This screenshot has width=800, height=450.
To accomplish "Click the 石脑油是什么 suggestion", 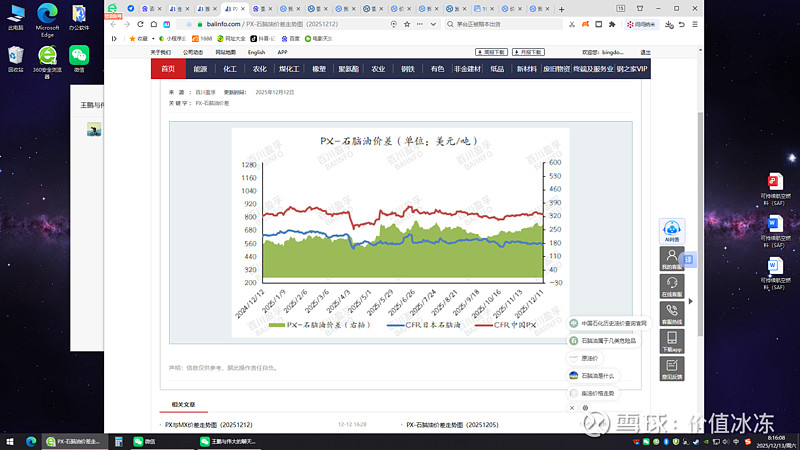I will pos(598,375).
